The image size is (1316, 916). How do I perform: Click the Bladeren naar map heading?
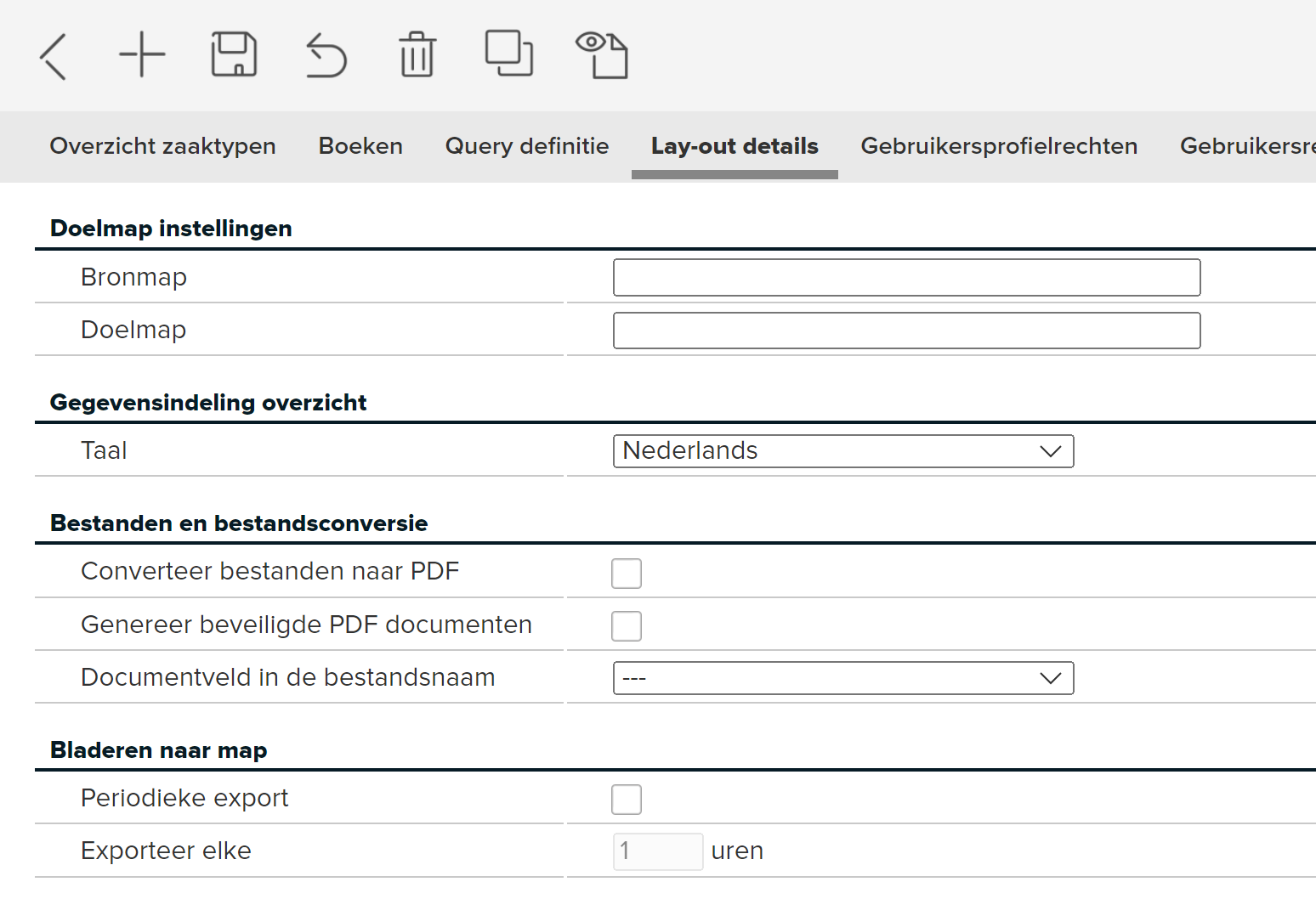(159, 750)
